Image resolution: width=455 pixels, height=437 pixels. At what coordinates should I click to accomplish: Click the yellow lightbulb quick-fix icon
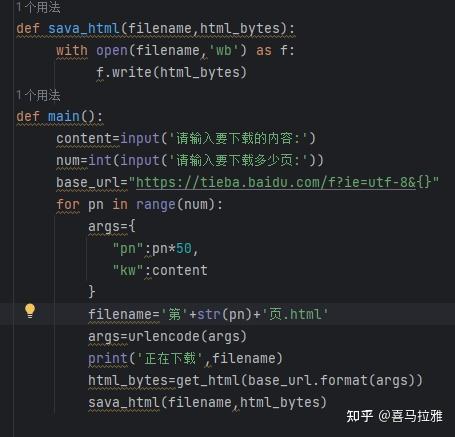(30, 311)
